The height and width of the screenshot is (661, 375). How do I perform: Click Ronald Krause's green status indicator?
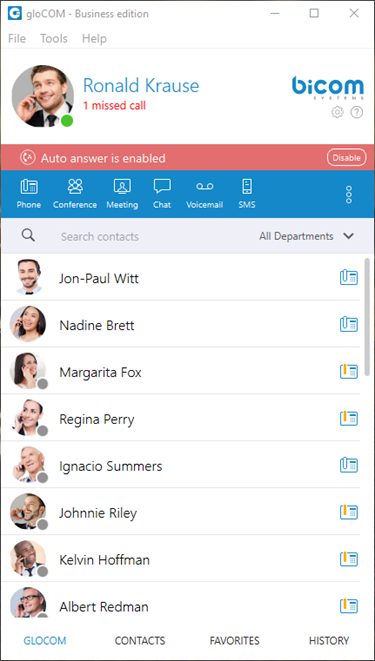point(67,121)
